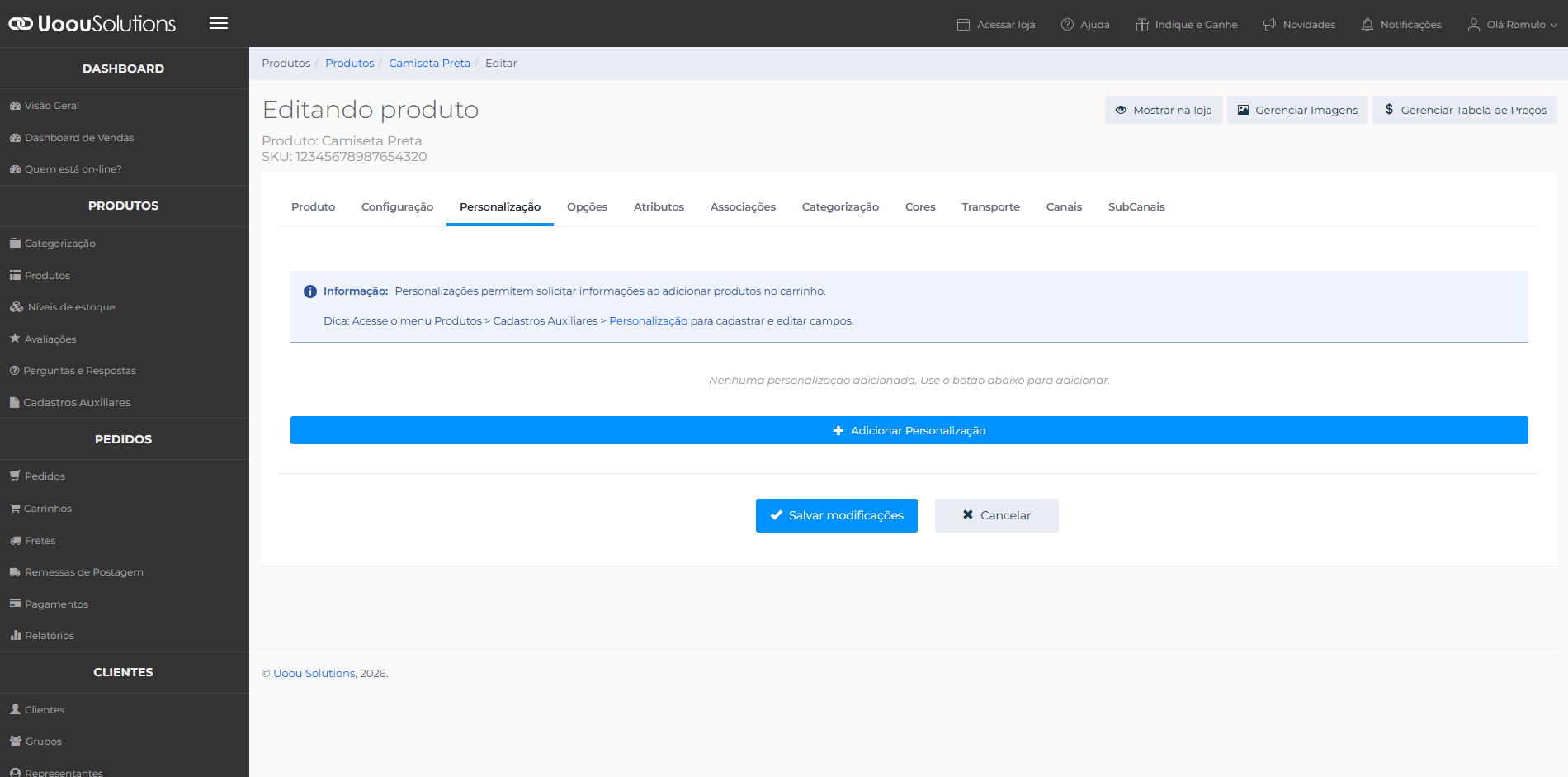Screen dimensions: 1568x777
Task: Open the Novidades link
Action: (1299, 25)
